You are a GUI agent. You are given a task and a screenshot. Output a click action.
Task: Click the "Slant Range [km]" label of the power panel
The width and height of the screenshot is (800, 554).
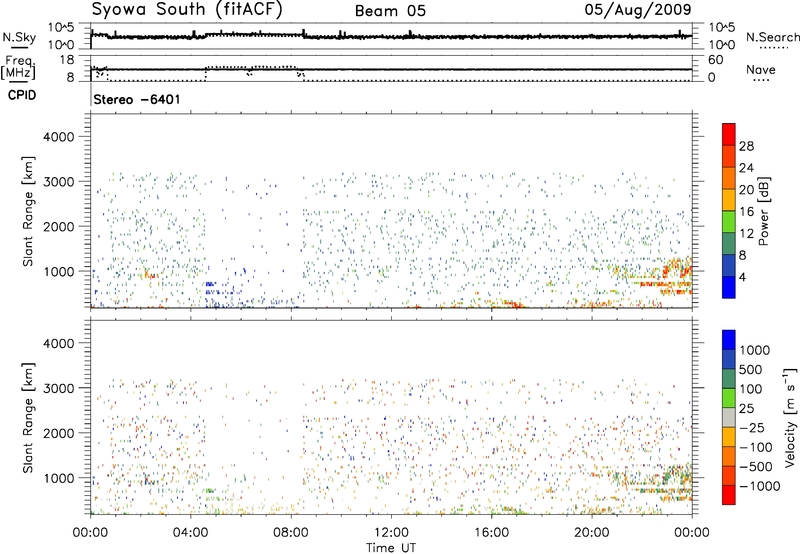click(x=28, y=211)
